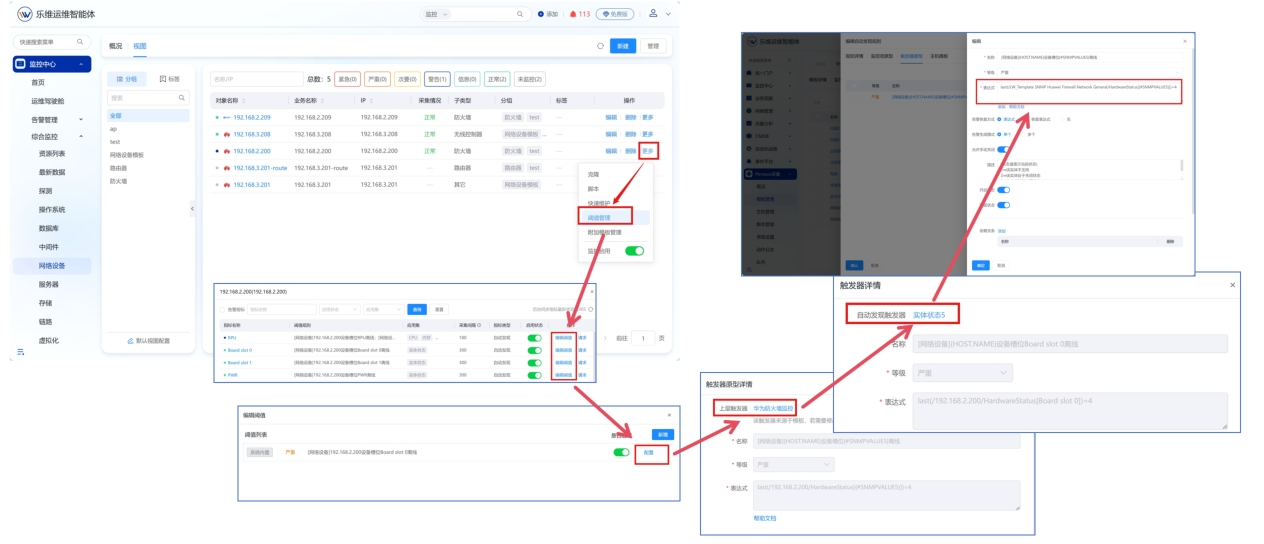This screenshot has height=544, width=1264.
Task: Switch to the 概况 tab
Action: click(115, 46)
